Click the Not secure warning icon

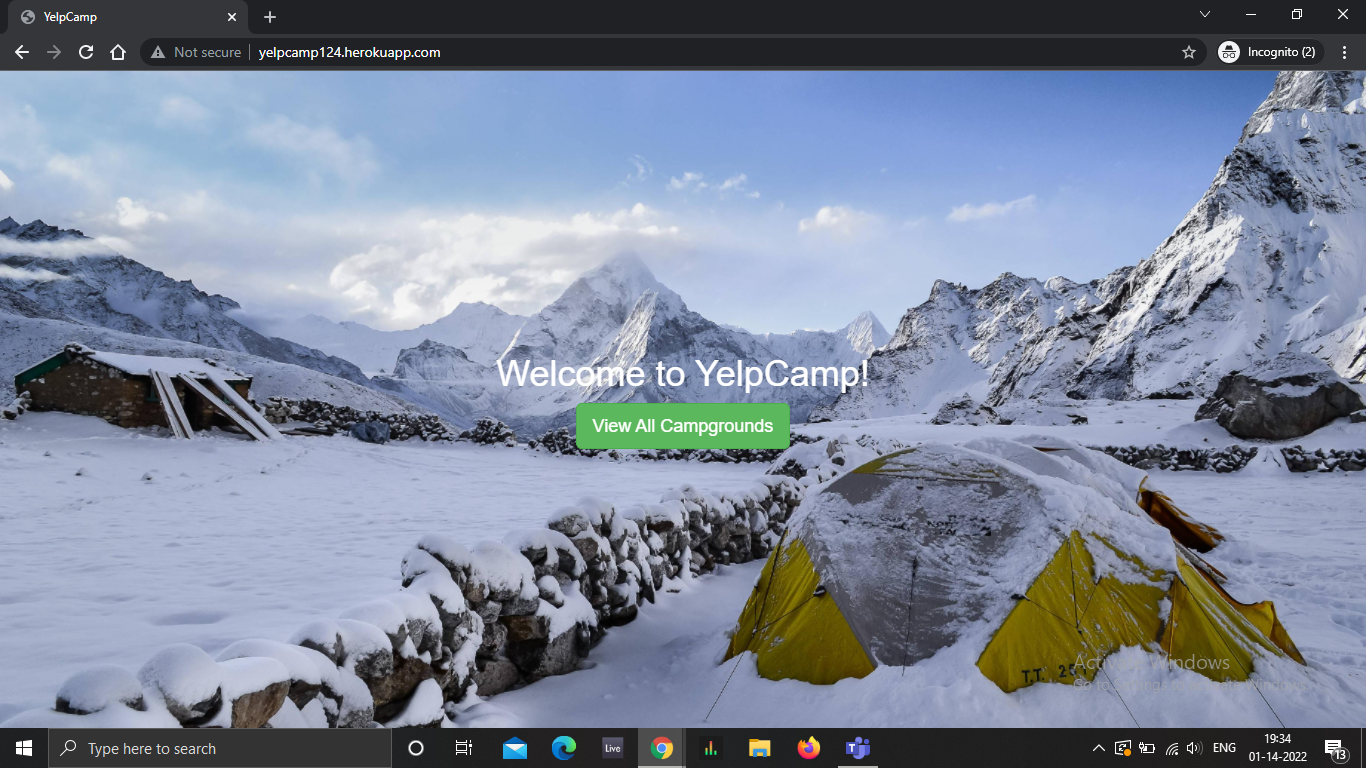pos(157,52)
